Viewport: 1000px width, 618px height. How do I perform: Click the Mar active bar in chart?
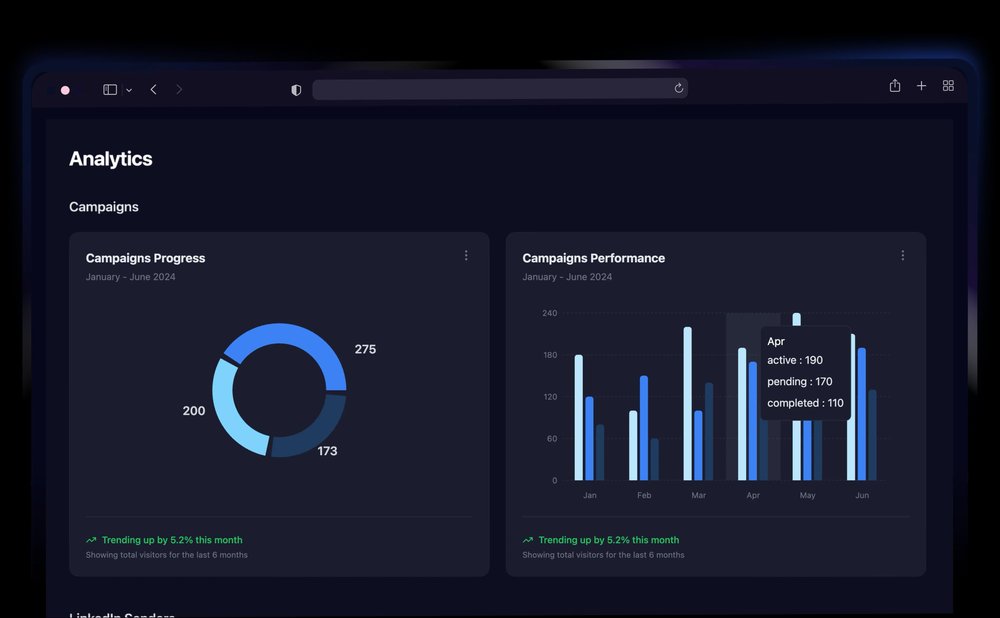(688, 404)
